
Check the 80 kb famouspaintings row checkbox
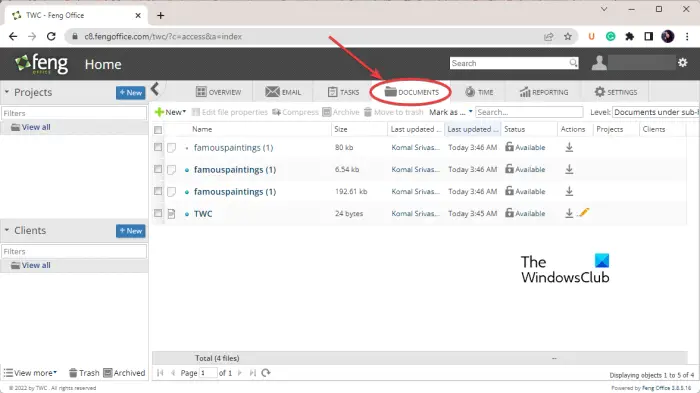point(158,147)
